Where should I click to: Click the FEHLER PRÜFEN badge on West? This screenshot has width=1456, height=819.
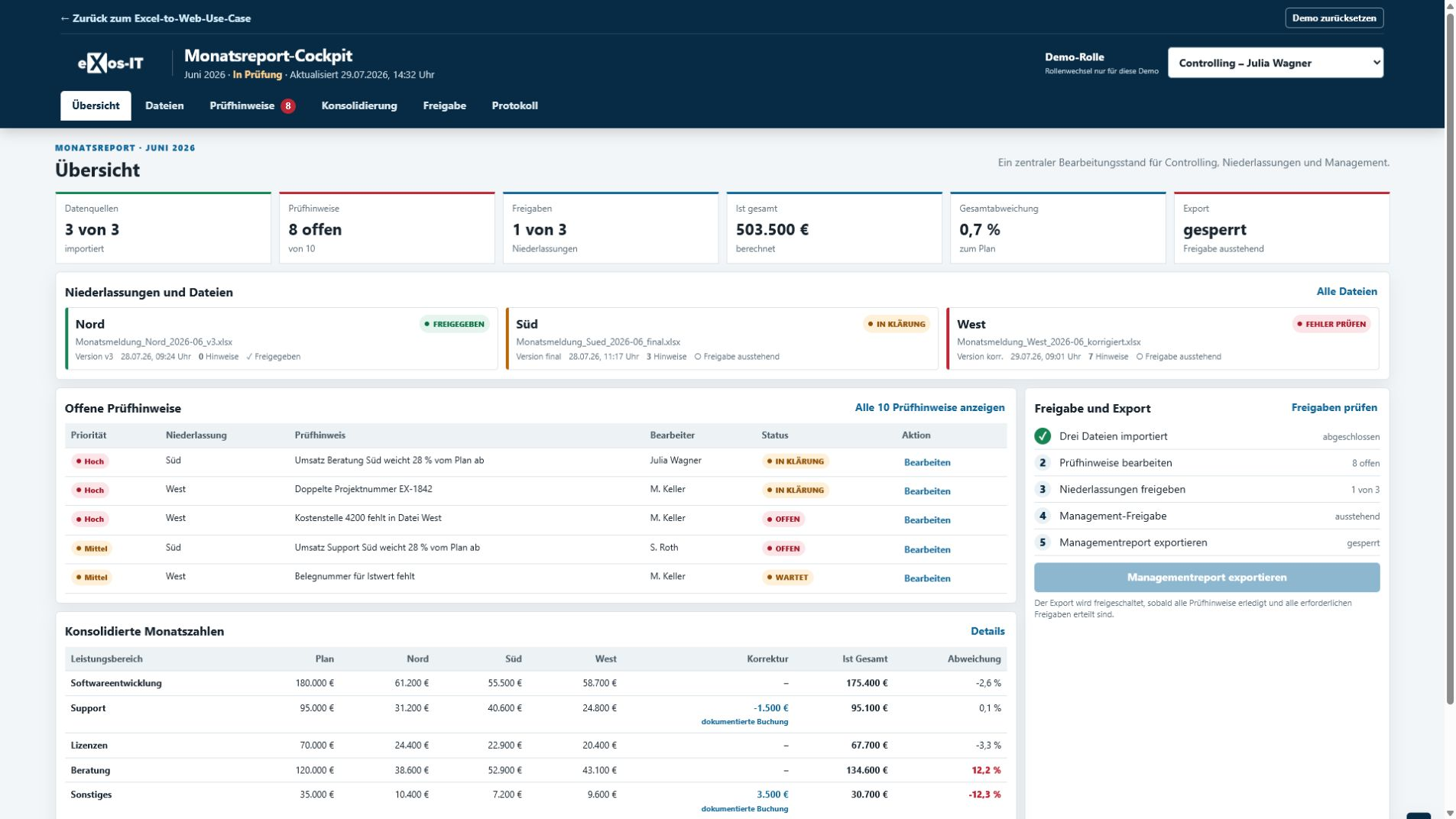click(x=1331, y=324)
